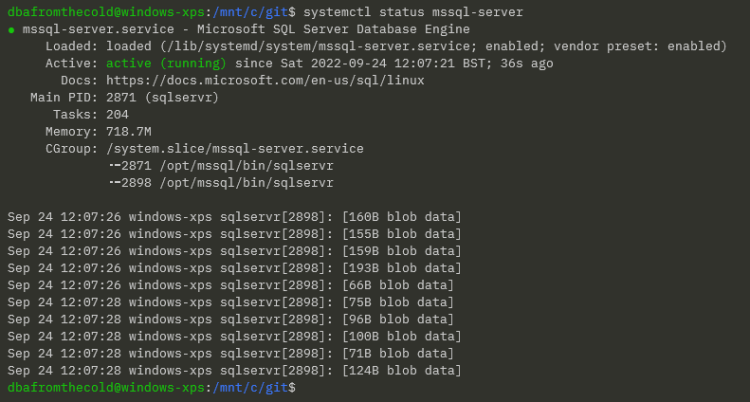Viewport: 750px width, 402px height.
Task: Click the [193B blob data] log entry
Action: click(401, 268)
